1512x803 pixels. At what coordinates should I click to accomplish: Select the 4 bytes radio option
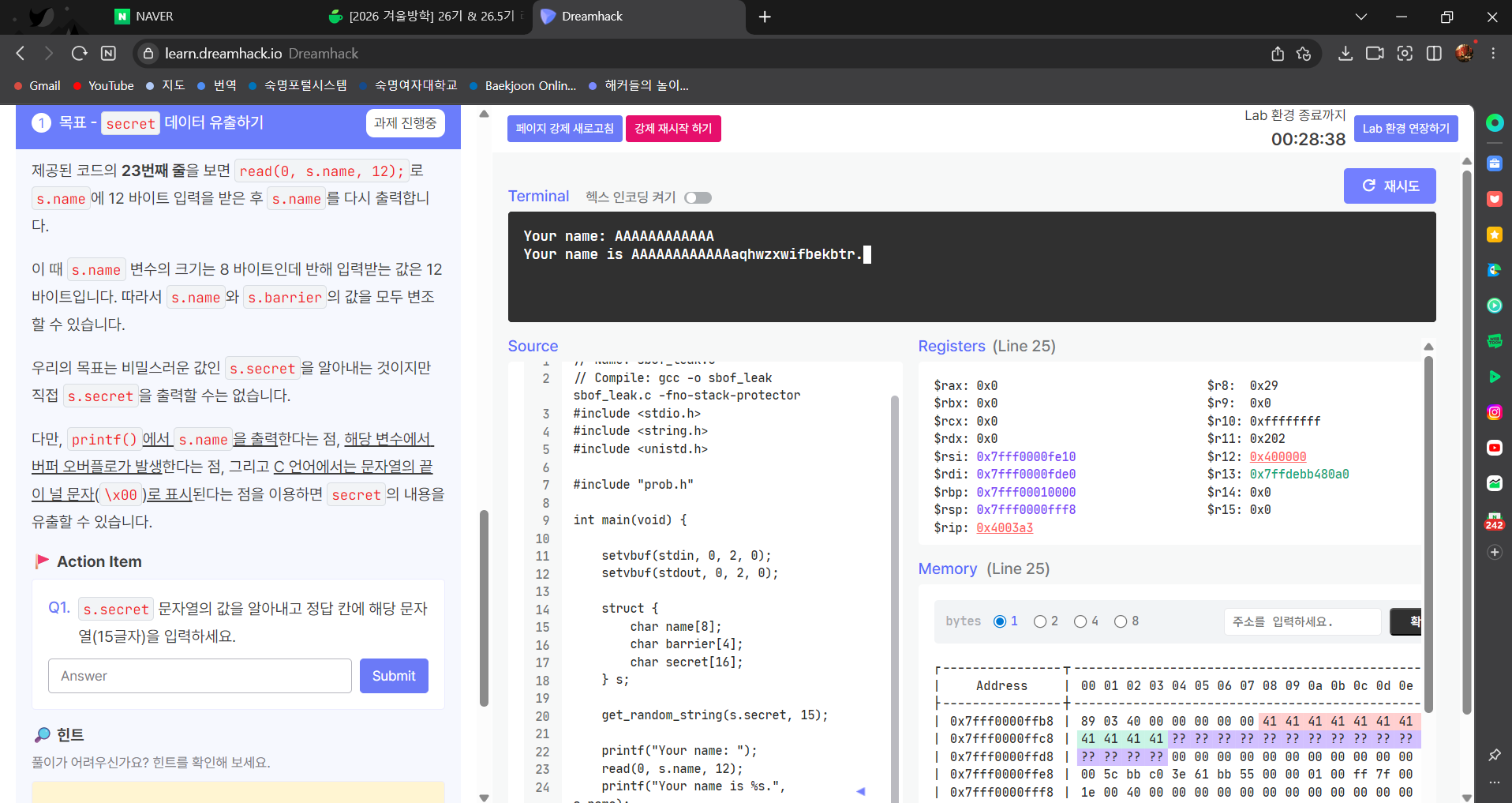pyautogui.click(x=1080, y=621)
